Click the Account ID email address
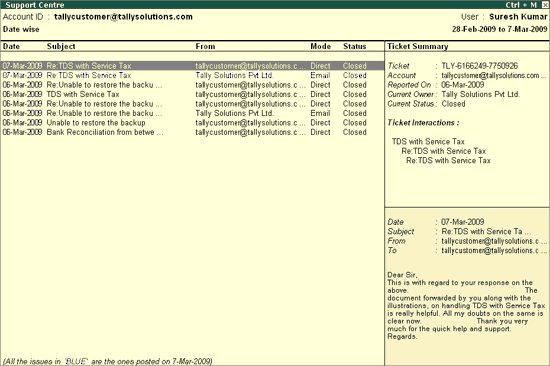Image resolution: width=550 pixels, height=366 pixels. [123, 16]
